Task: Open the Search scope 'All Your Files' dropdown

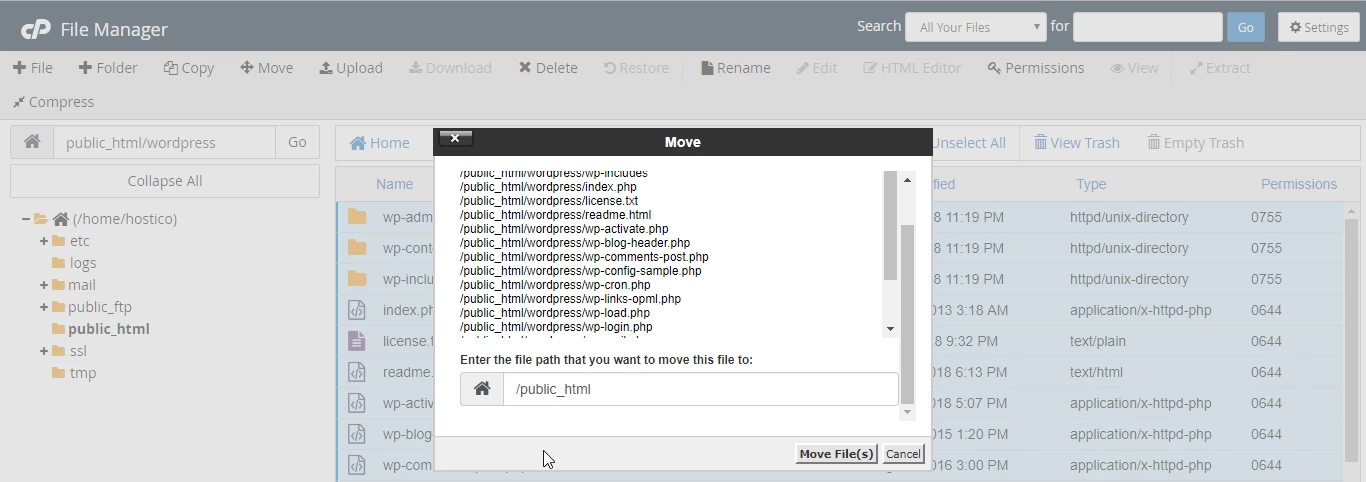Action: 975,27
